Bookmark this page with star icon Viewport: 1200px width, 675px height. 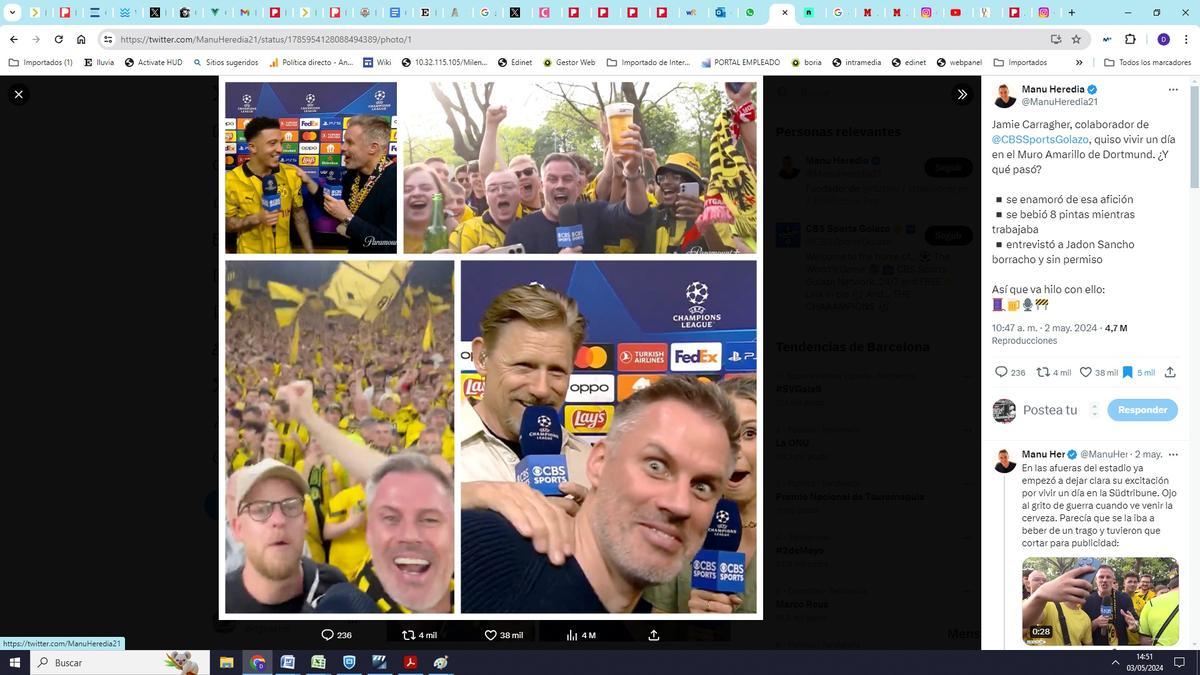click(x=1076, y=39)
